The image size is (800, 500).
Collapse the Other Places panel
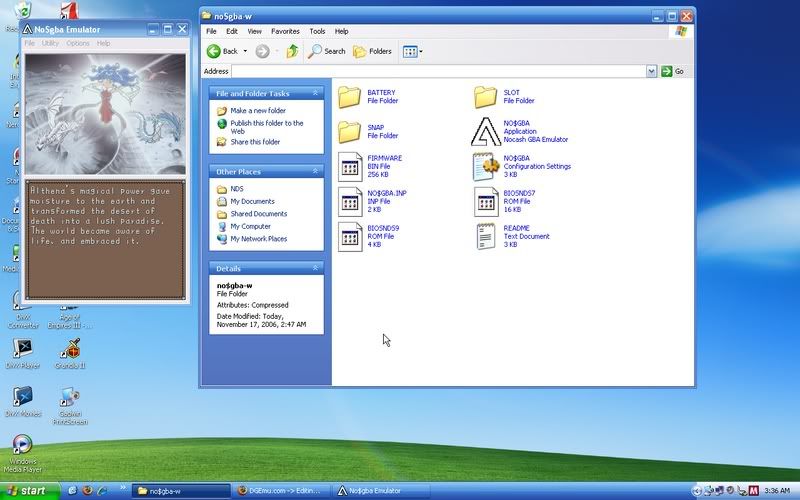click(315, 171)
